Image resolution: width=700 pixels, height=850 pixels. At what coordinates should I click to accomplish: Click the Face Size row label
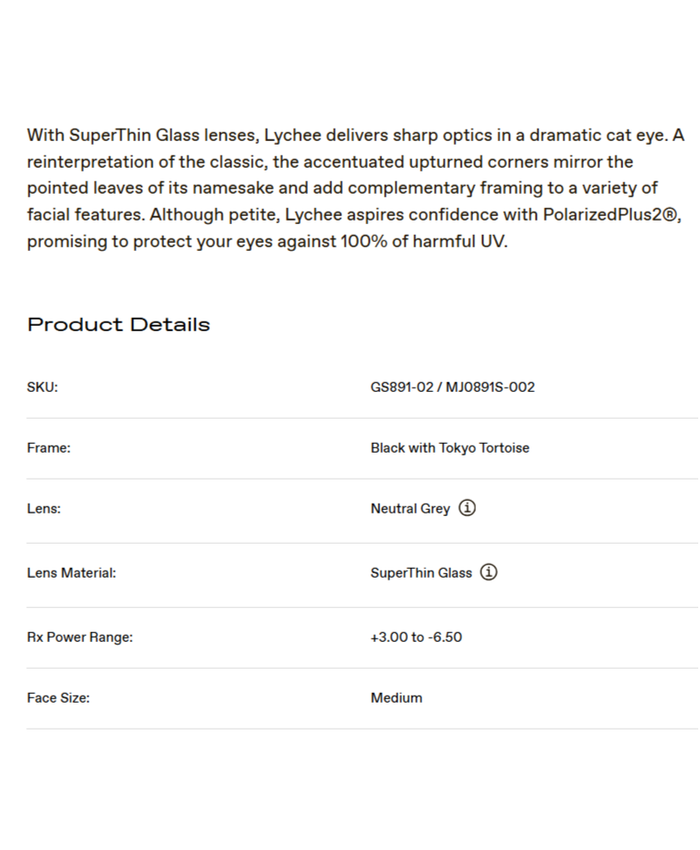pyautogui.click(x=58, y=698)
